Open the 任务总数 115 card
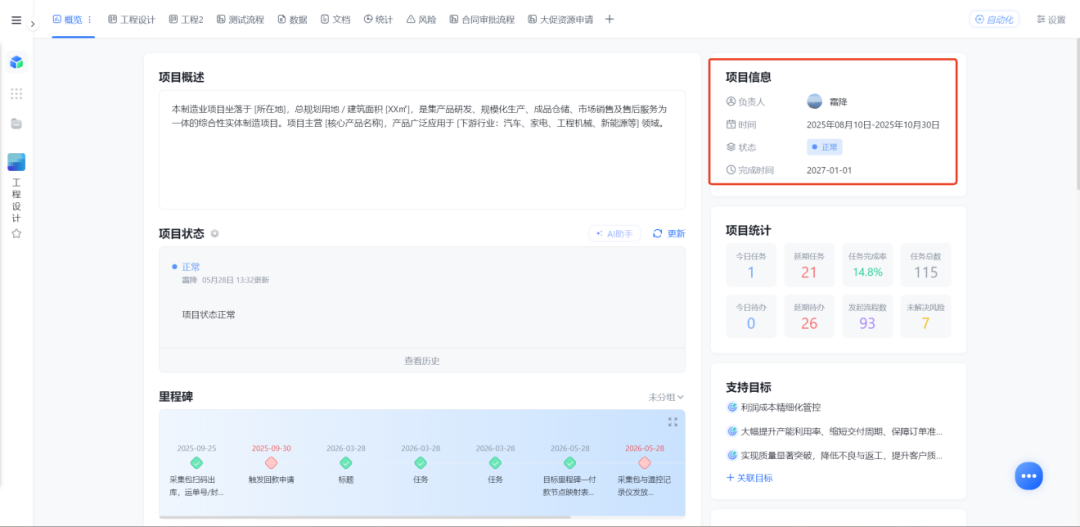The image size is (1080, 527). coord(926,265)
